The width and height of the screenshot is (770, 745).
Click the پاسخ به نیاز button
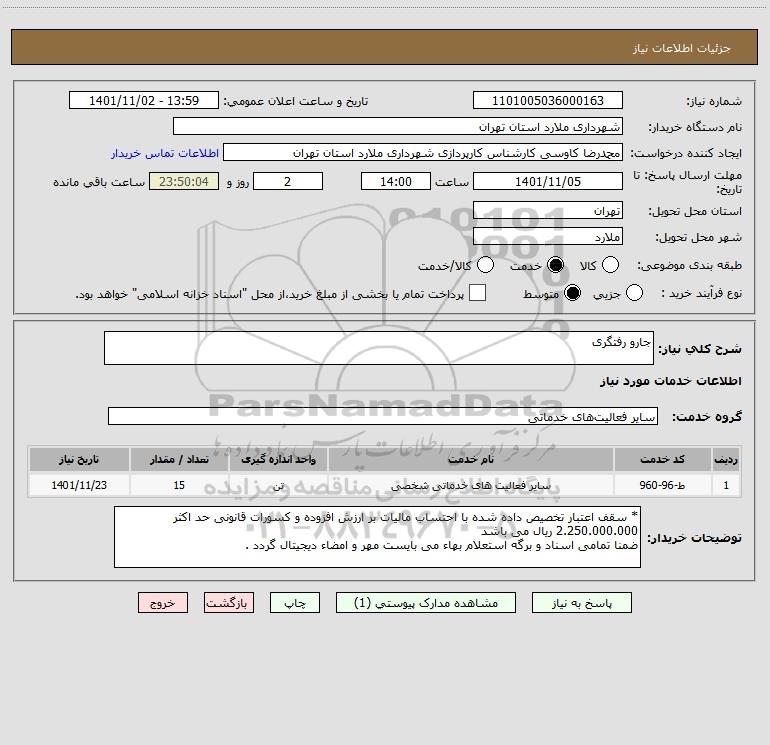tap(581, 603)
